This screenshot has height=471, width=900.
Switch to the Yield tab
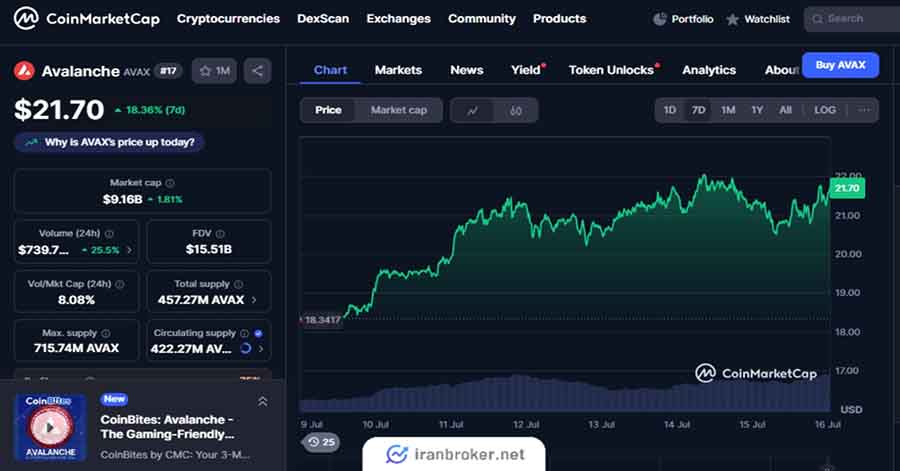click(527, 70)
